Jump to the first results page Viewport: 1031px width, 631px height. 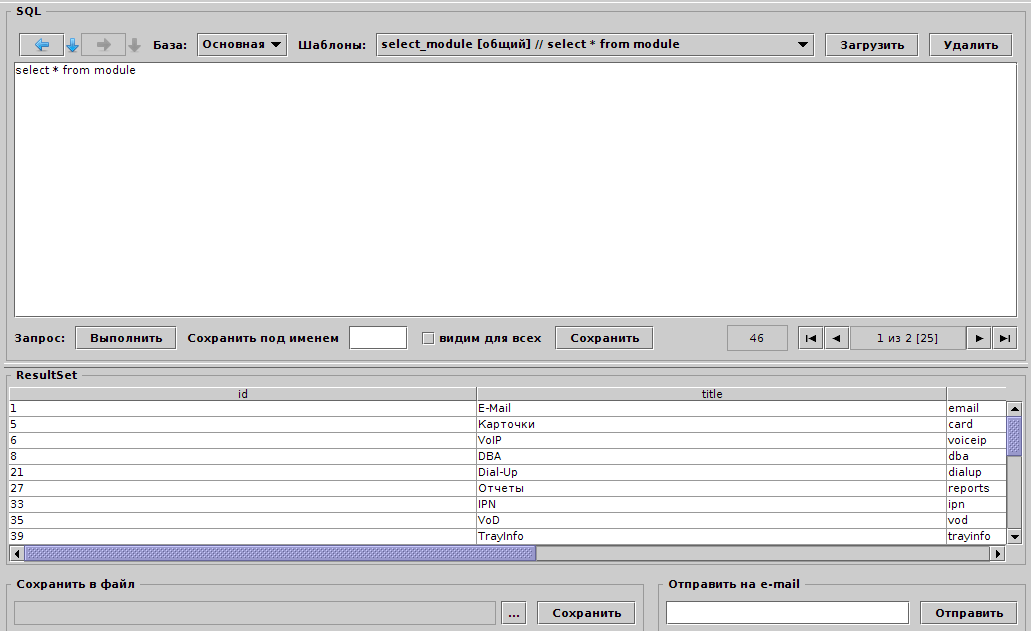(811, 338)
